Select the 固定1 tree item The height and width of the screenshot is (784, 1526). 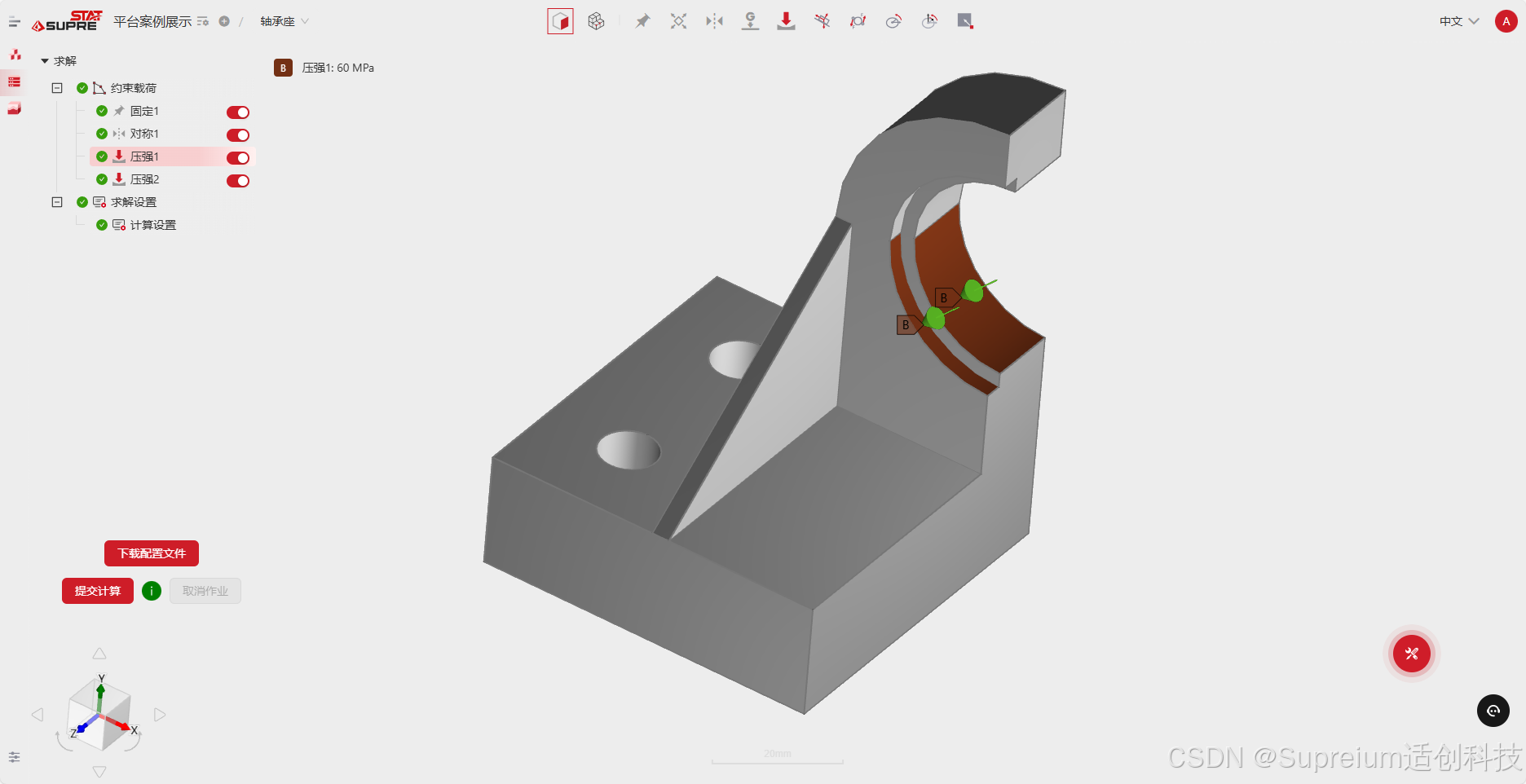click(144, 111)
